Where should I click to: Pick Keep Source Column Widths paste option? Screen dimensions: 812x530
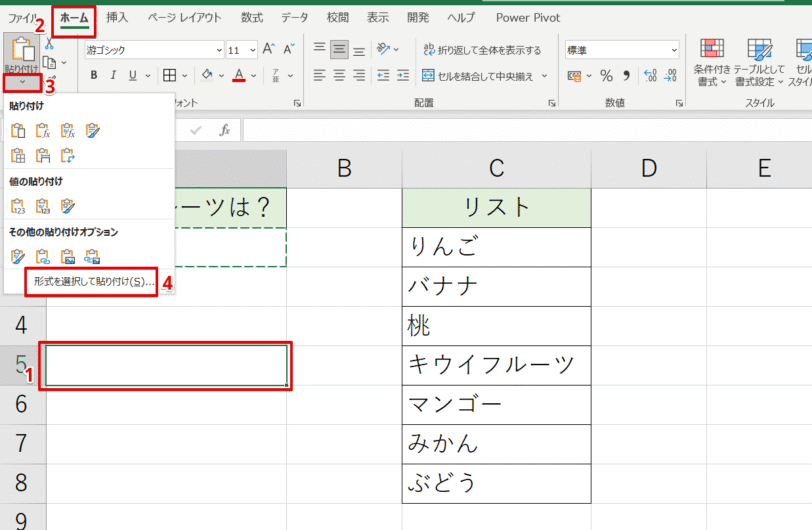[43, 155]
